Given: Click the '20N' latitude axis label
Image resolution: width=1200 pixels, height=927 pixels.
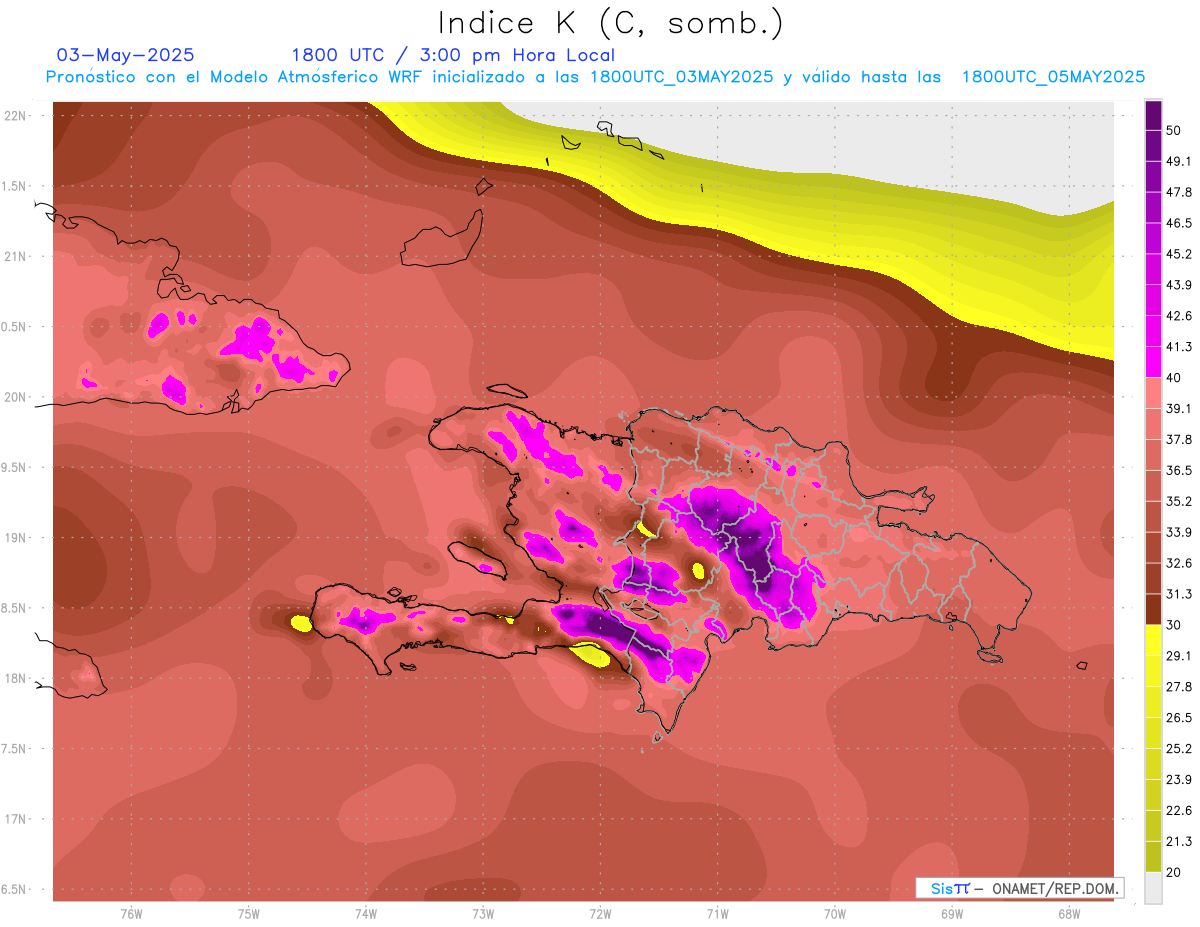Looking at the screenshot, I should pyautogui.click(x=16, y=397).
